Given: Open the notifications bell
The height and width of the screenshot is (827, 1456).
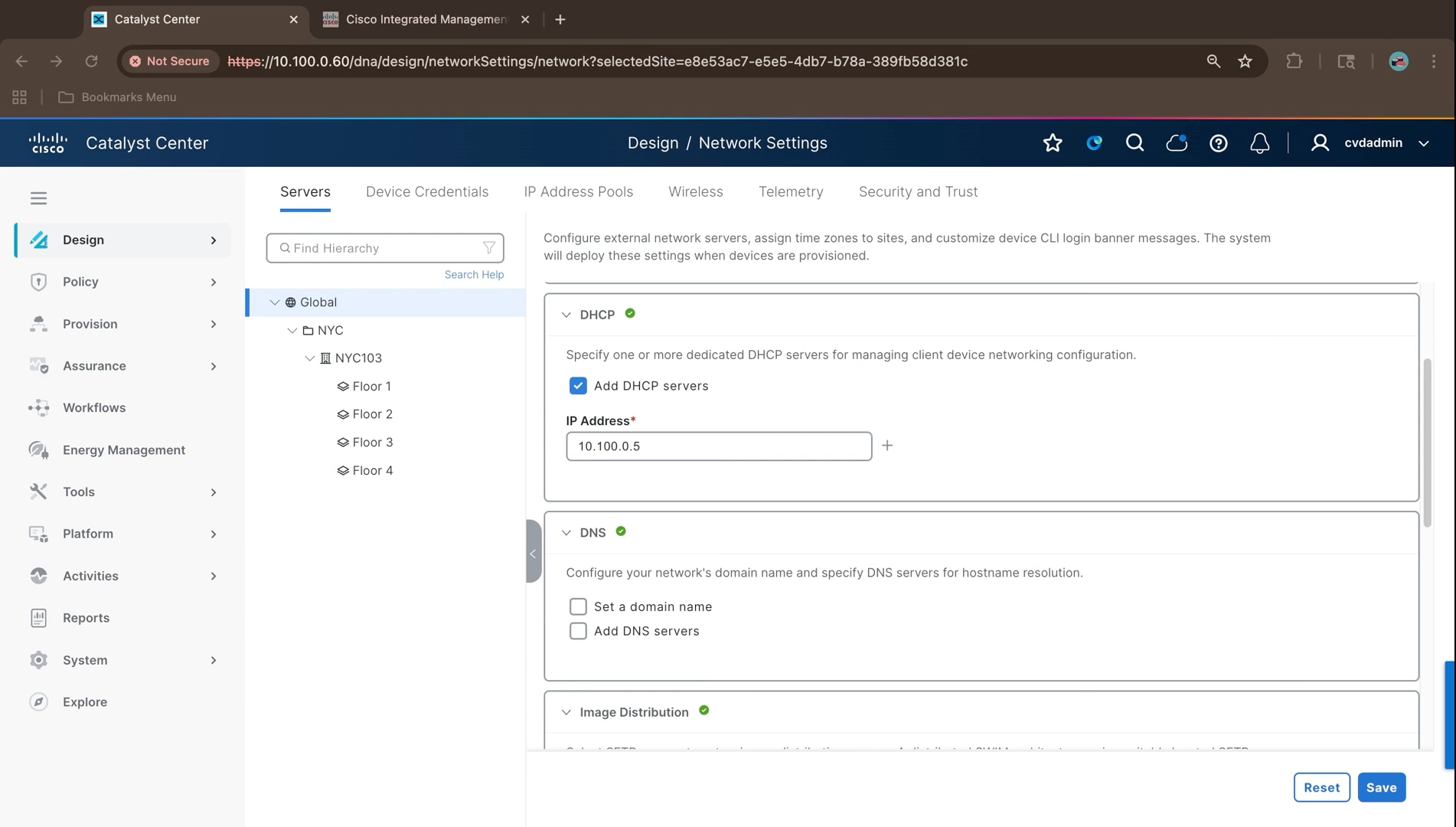Looking at the screenshot, I should coord(1259,143).
